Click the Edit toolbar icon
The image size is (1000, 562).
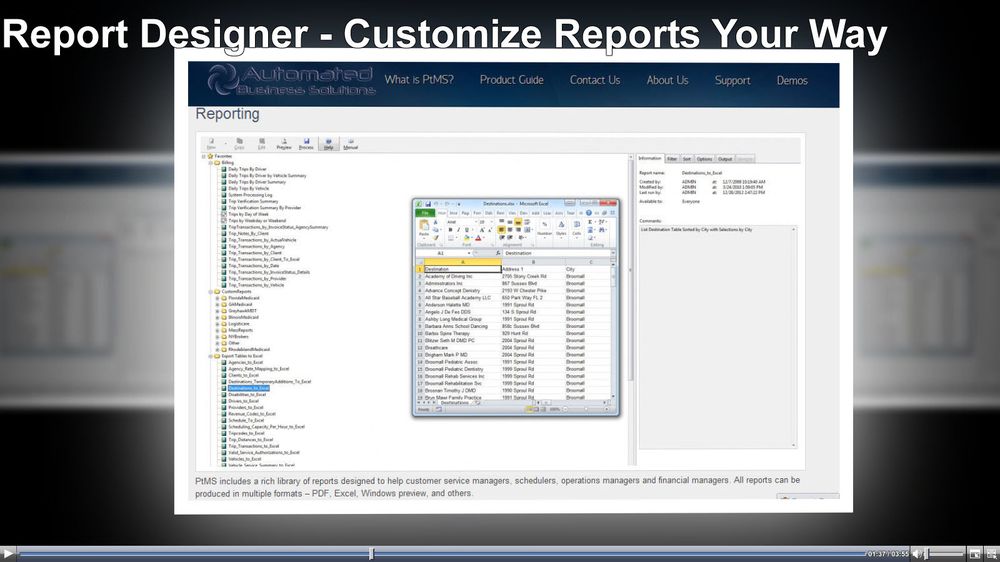tap(261, 144)
